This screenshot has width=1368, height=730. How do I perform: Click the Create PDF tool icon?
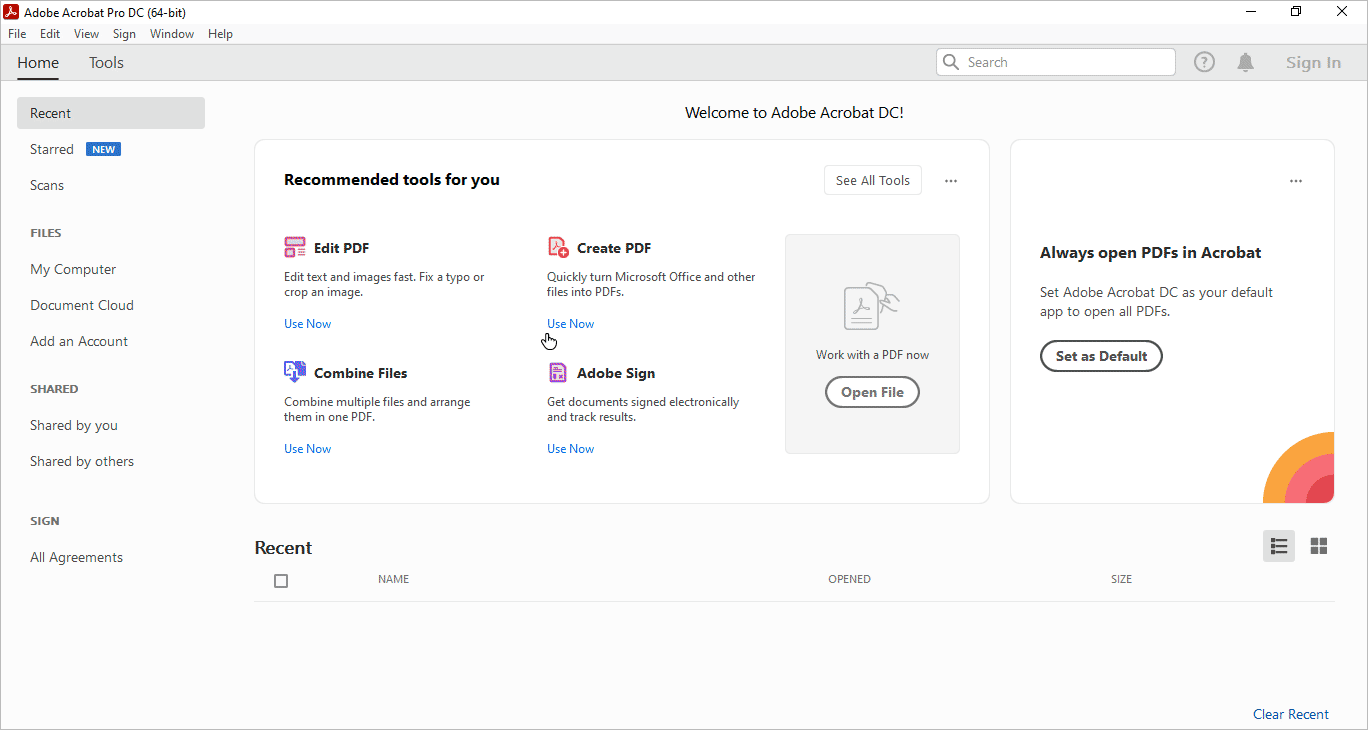[558, 248]
